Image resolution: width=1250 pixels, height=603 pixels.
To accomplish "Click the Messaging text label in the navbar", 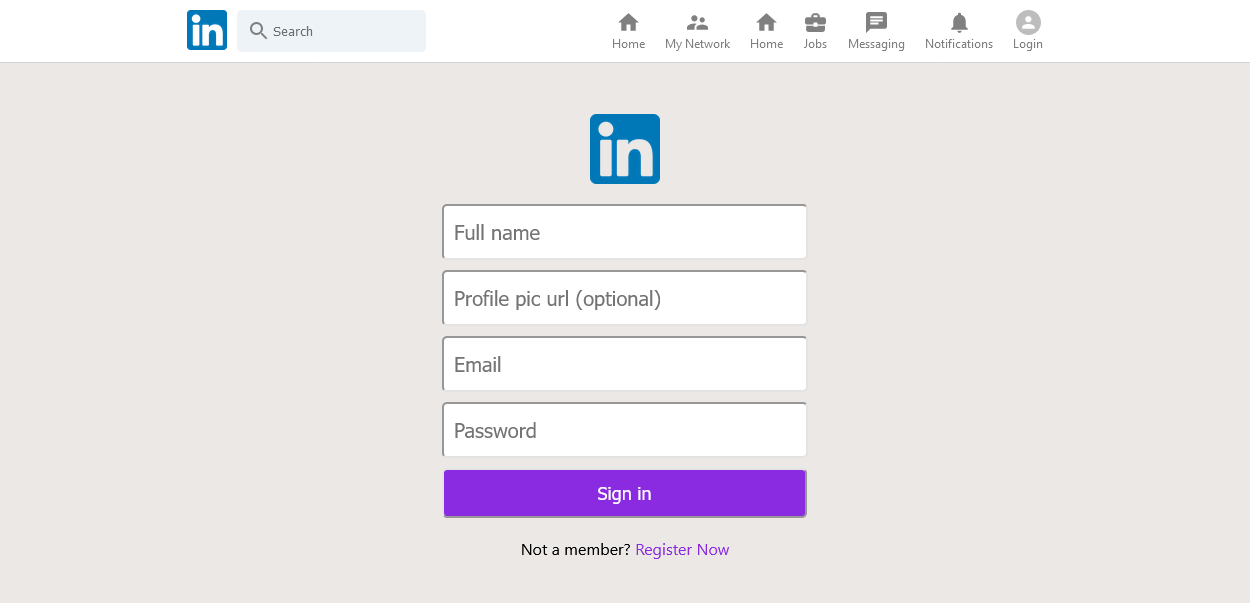I will tap(876, 44).
